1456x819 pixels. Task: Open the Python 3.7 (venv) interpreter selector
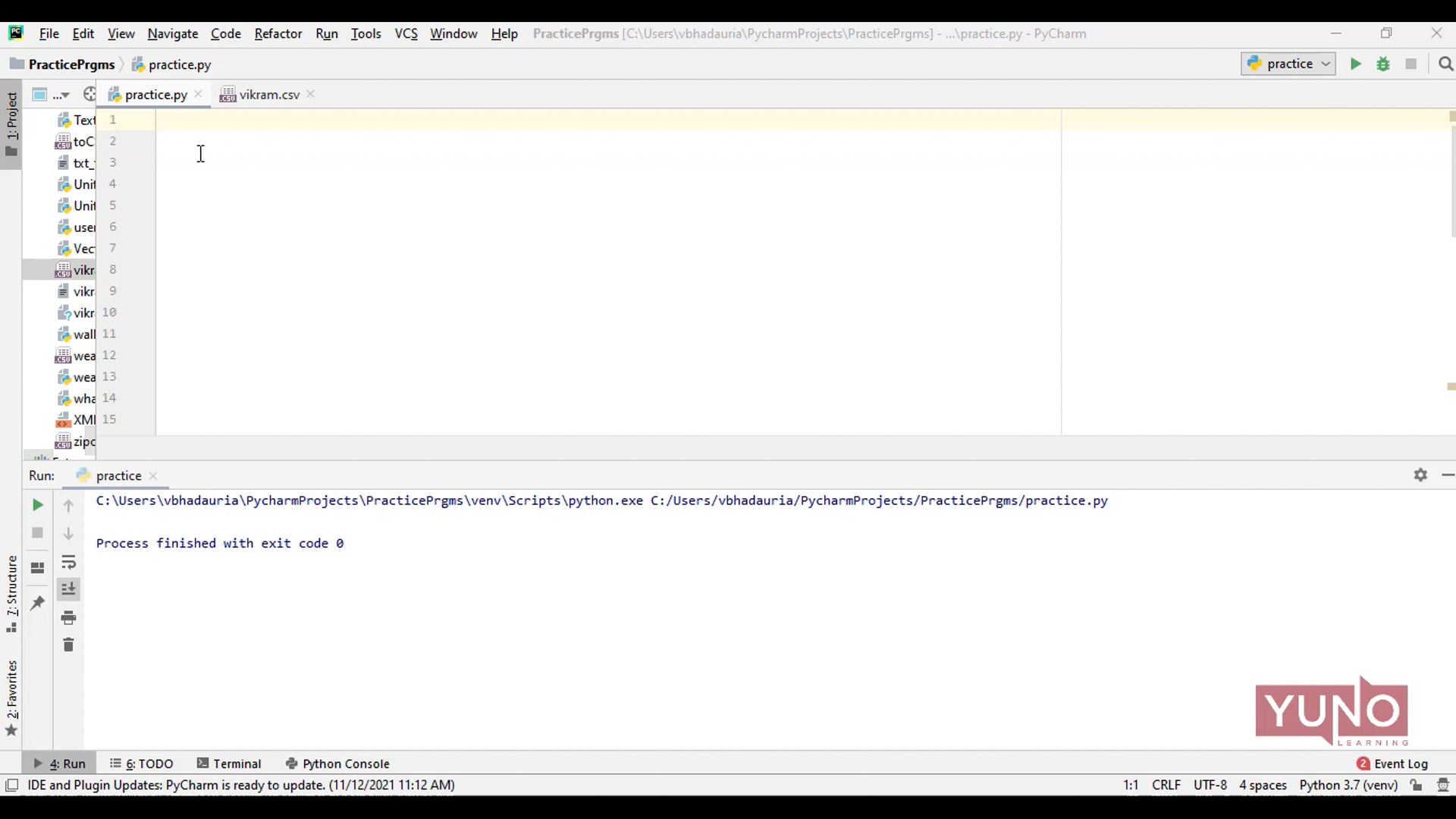(1348, 785)
